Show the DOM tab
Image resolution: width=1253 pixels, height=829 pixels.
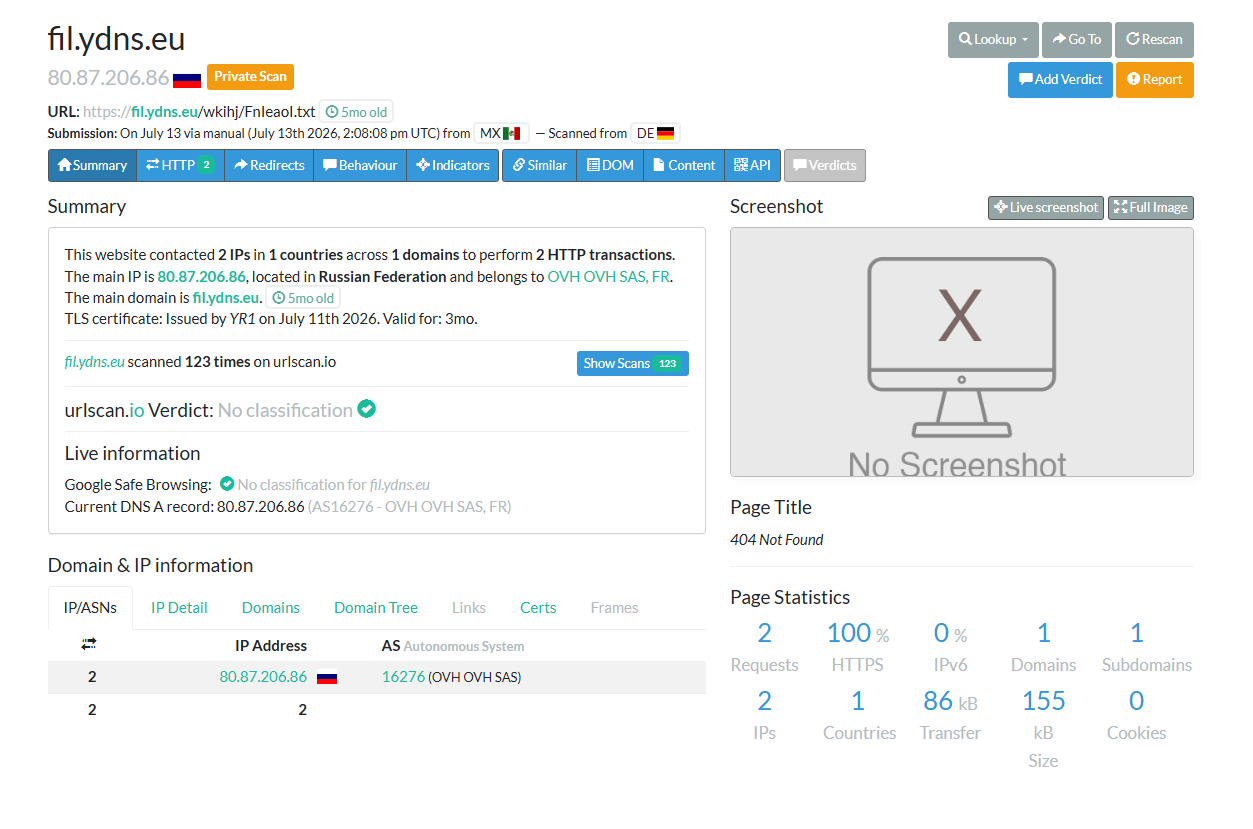pos(610,165)
